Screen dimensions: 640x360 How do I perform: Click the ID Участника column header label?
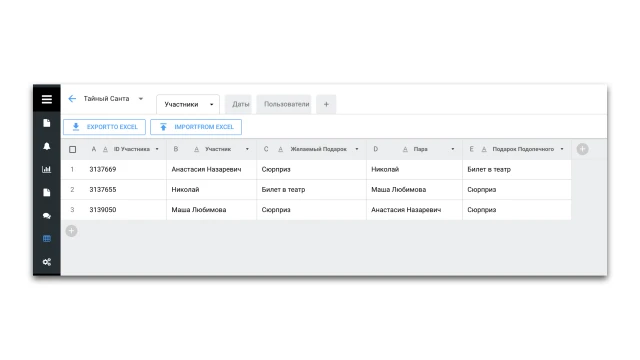point(131,149)
